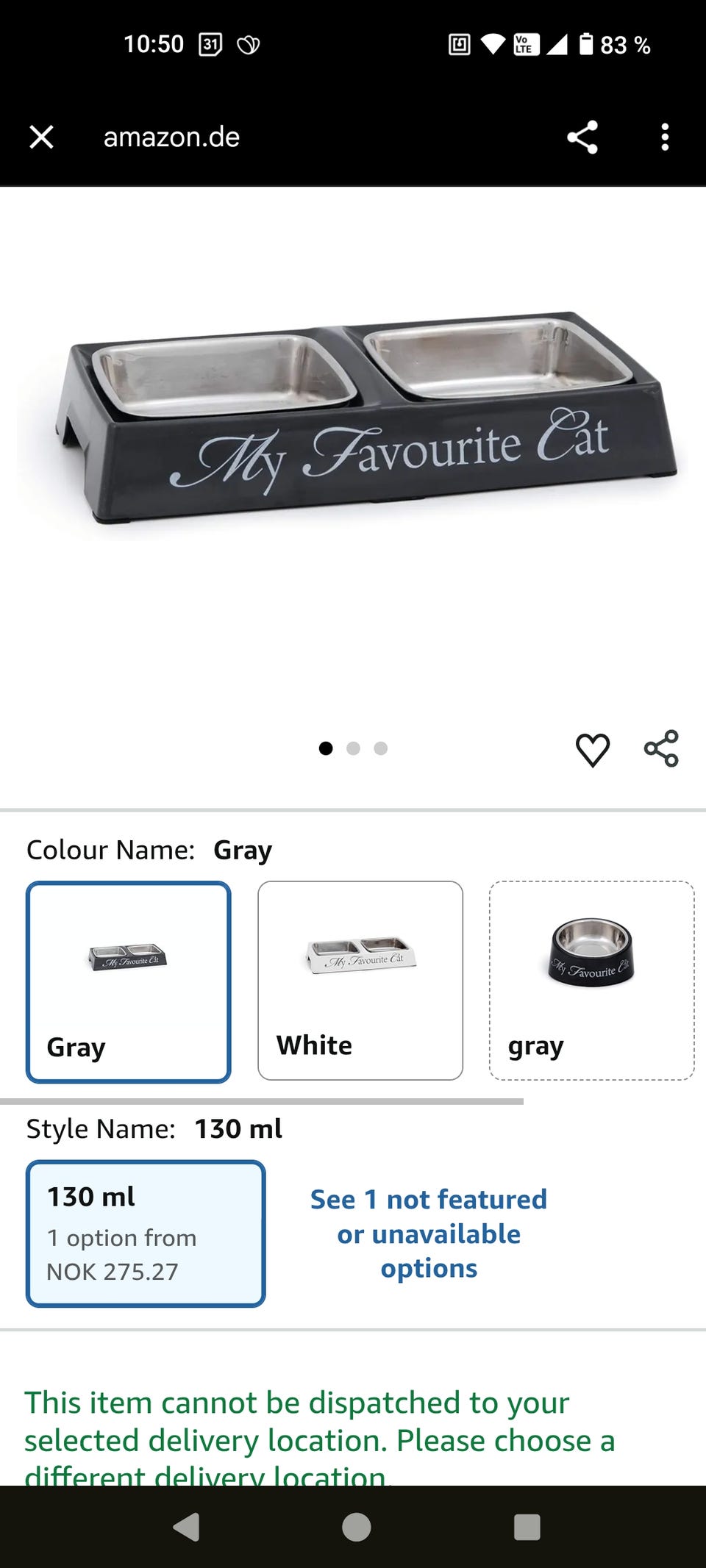Add product to wishlist with heart icon
The image size is (706, 1568).
(x=592, y=750)
